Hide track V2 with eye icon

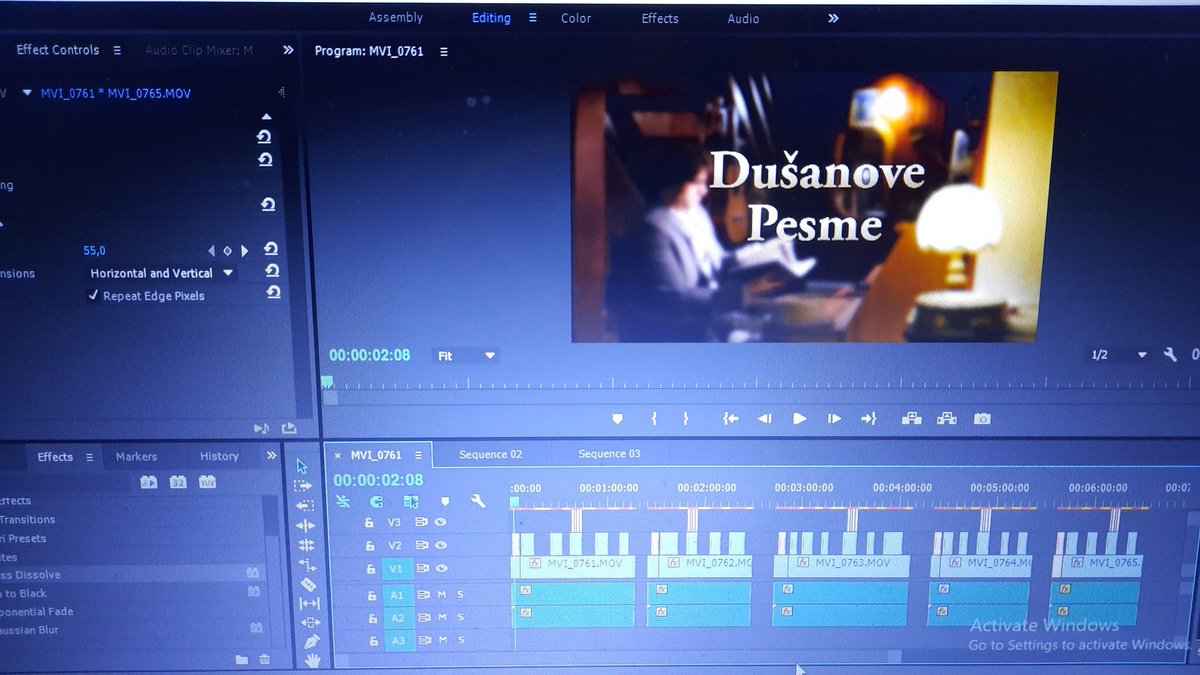(x=440, y=545)
